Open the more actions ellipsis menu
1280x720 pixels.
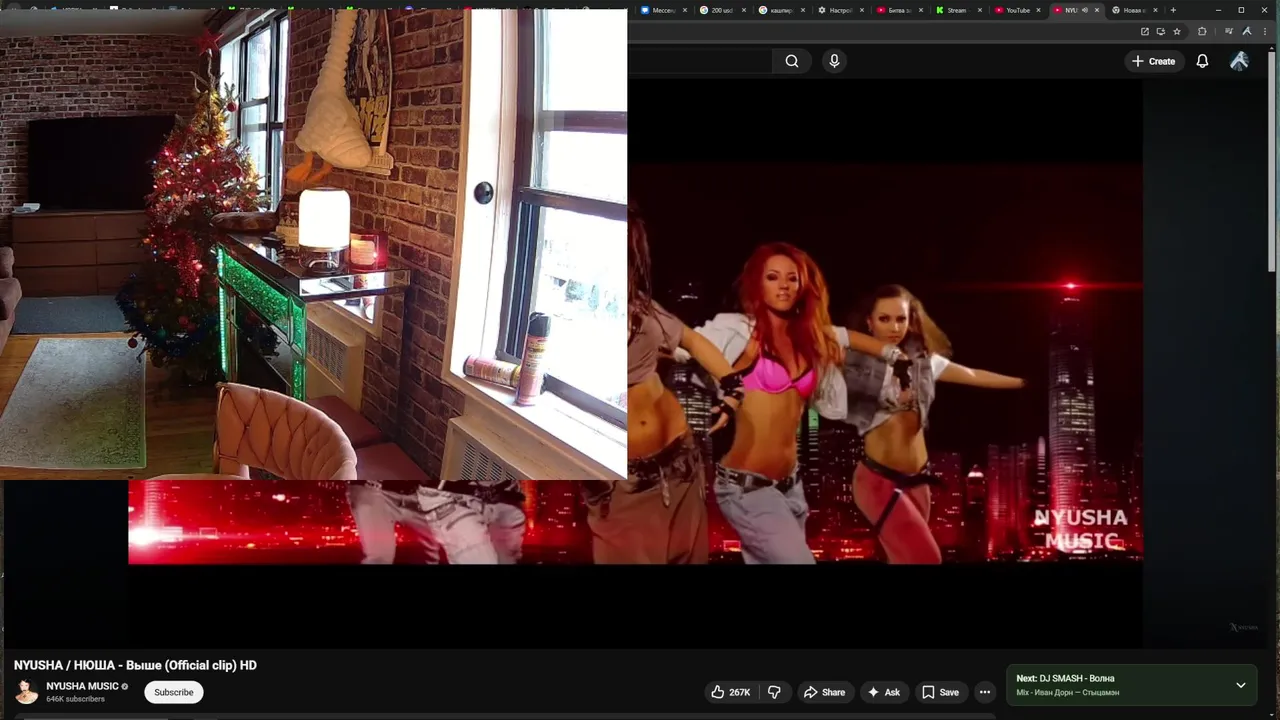[985, 692]
